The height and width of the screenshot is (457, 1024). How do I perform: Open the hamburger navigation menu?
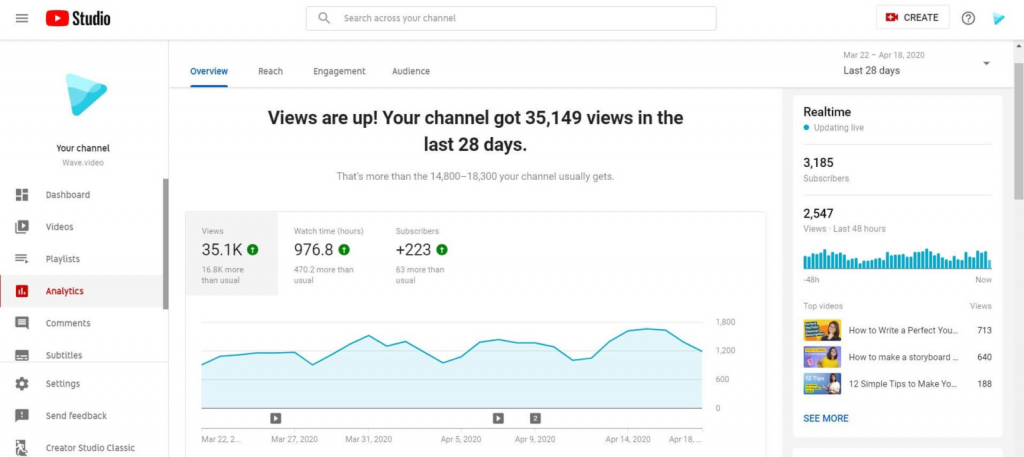click(22, 18)
